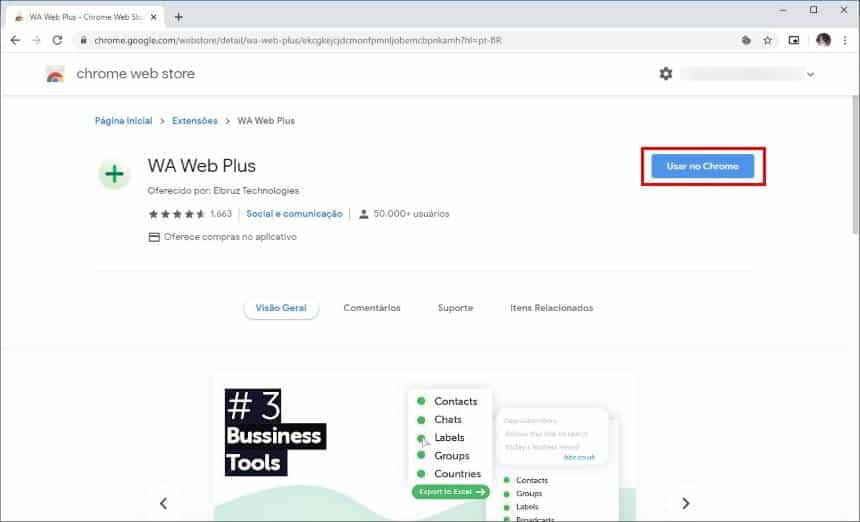Open the Itens Relacionados tab
This screenshot has height=522, width=860.
(x=552, y=308)
